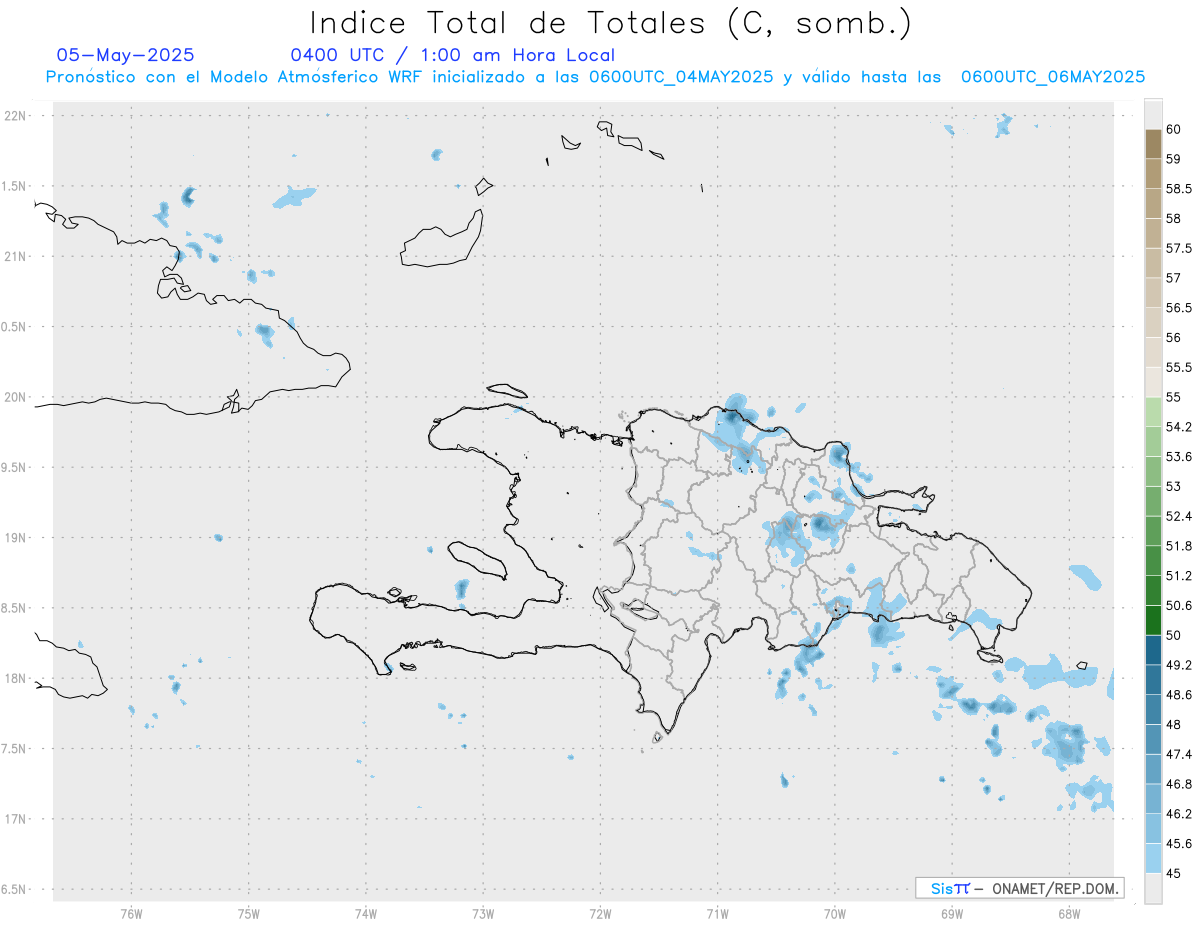This screenshot has width=1200, height=927.
Task: Click the '55' colorbar value
Action: (1174, 397)
